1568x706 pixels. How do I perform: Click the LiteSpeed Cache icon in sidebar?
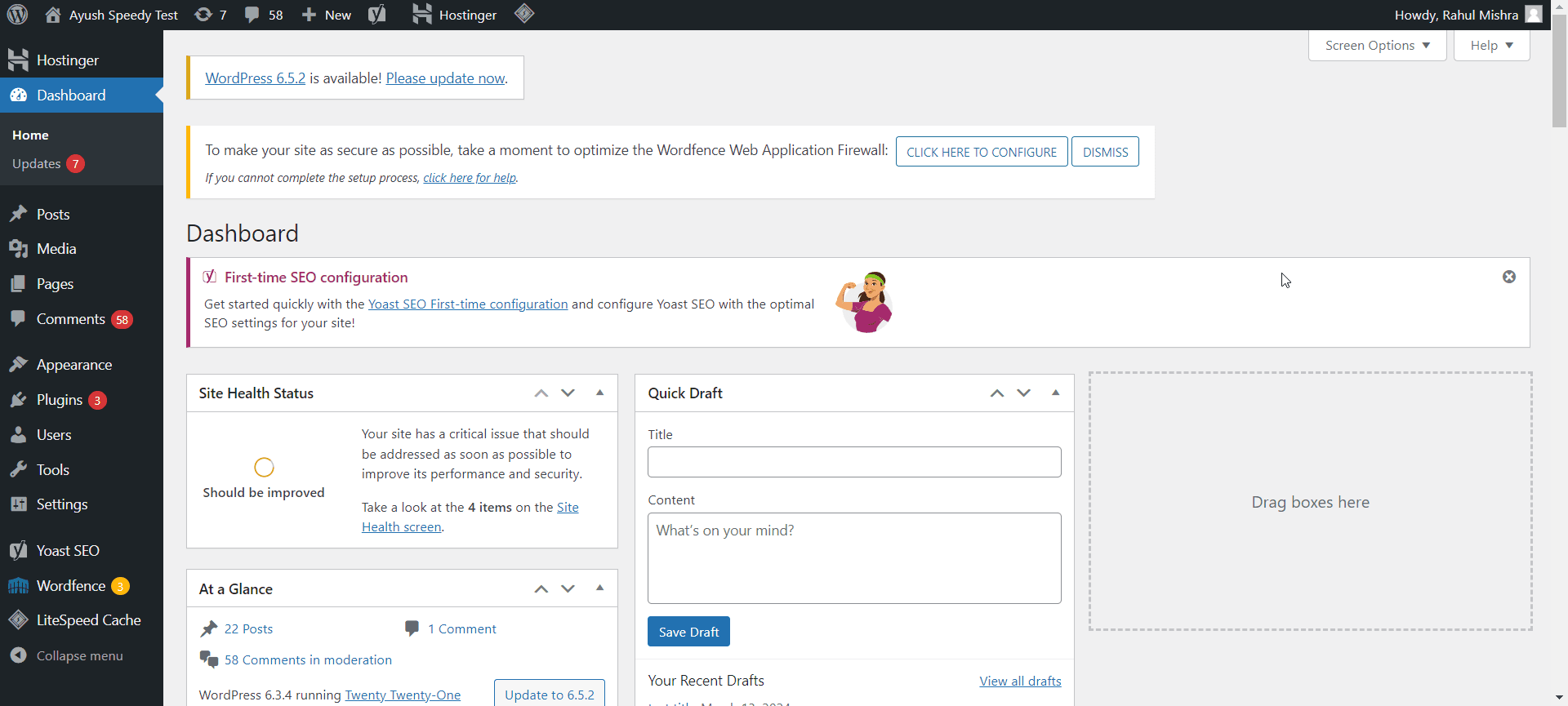(x=18, y=620)
